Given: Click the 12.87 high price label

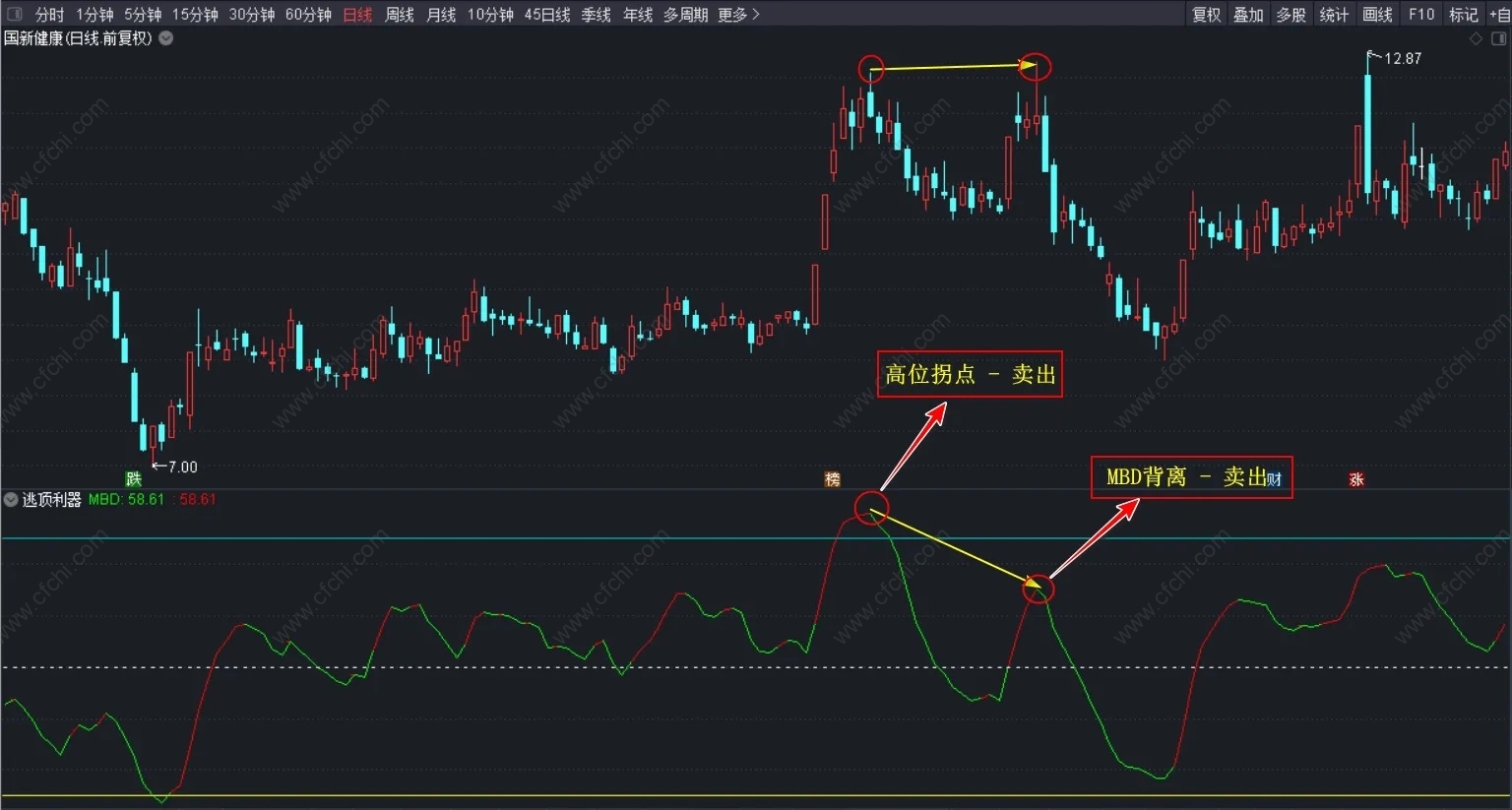Looking at the screenshot, I should (x=1403, y=59).
